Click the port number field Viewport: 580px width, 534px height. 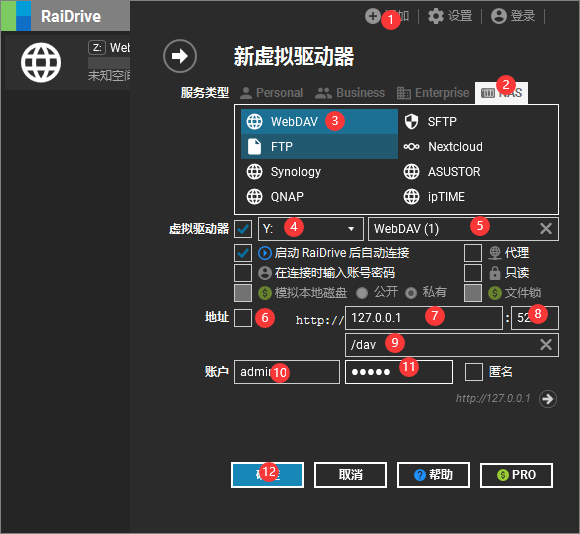535,318
